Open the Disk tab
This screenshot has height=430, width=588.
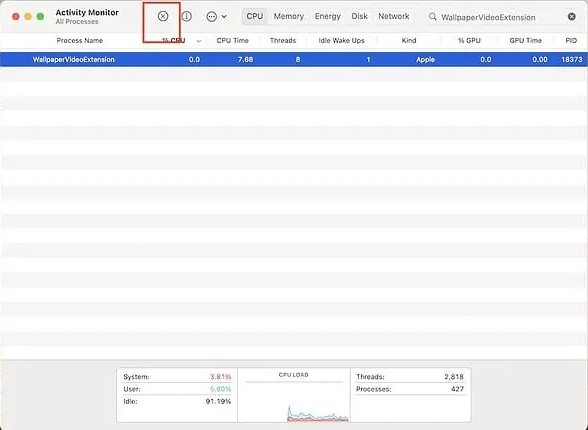click(359, 16)
